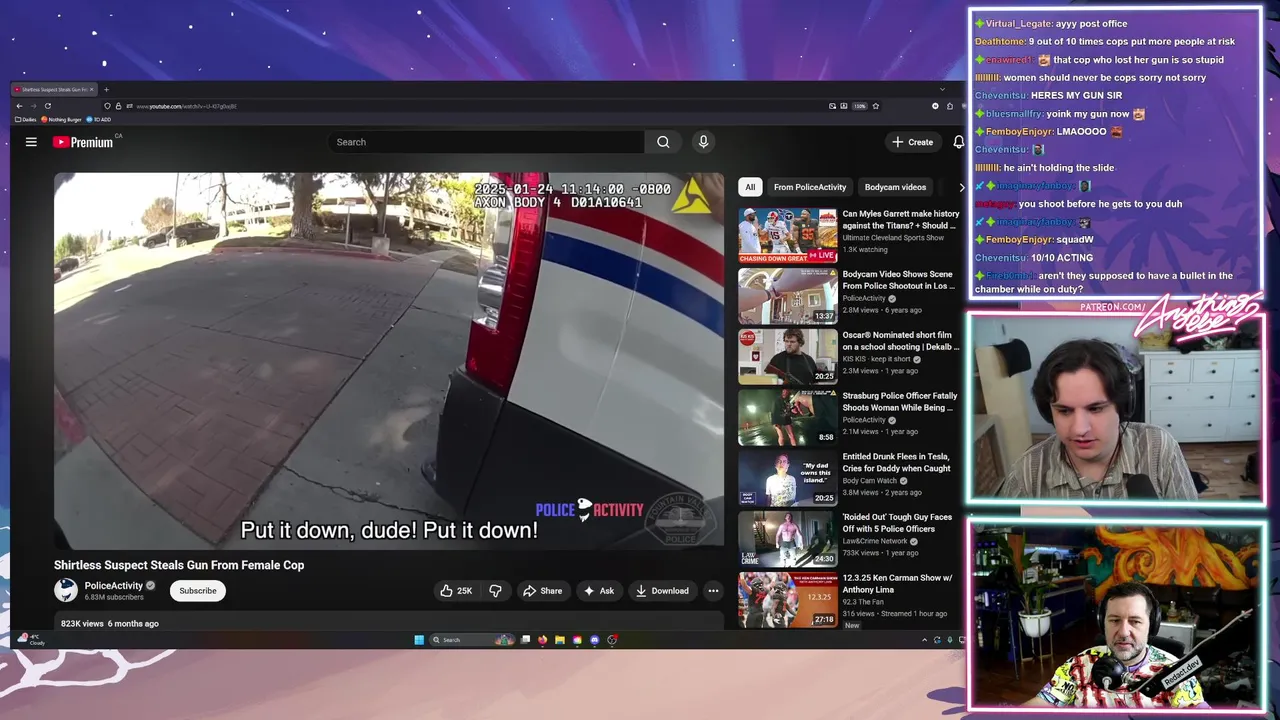The height and width of the screenshot is (720, 1280).
Task: Open Oscar Nominated short film thumbnail
Action: point(788,357)
